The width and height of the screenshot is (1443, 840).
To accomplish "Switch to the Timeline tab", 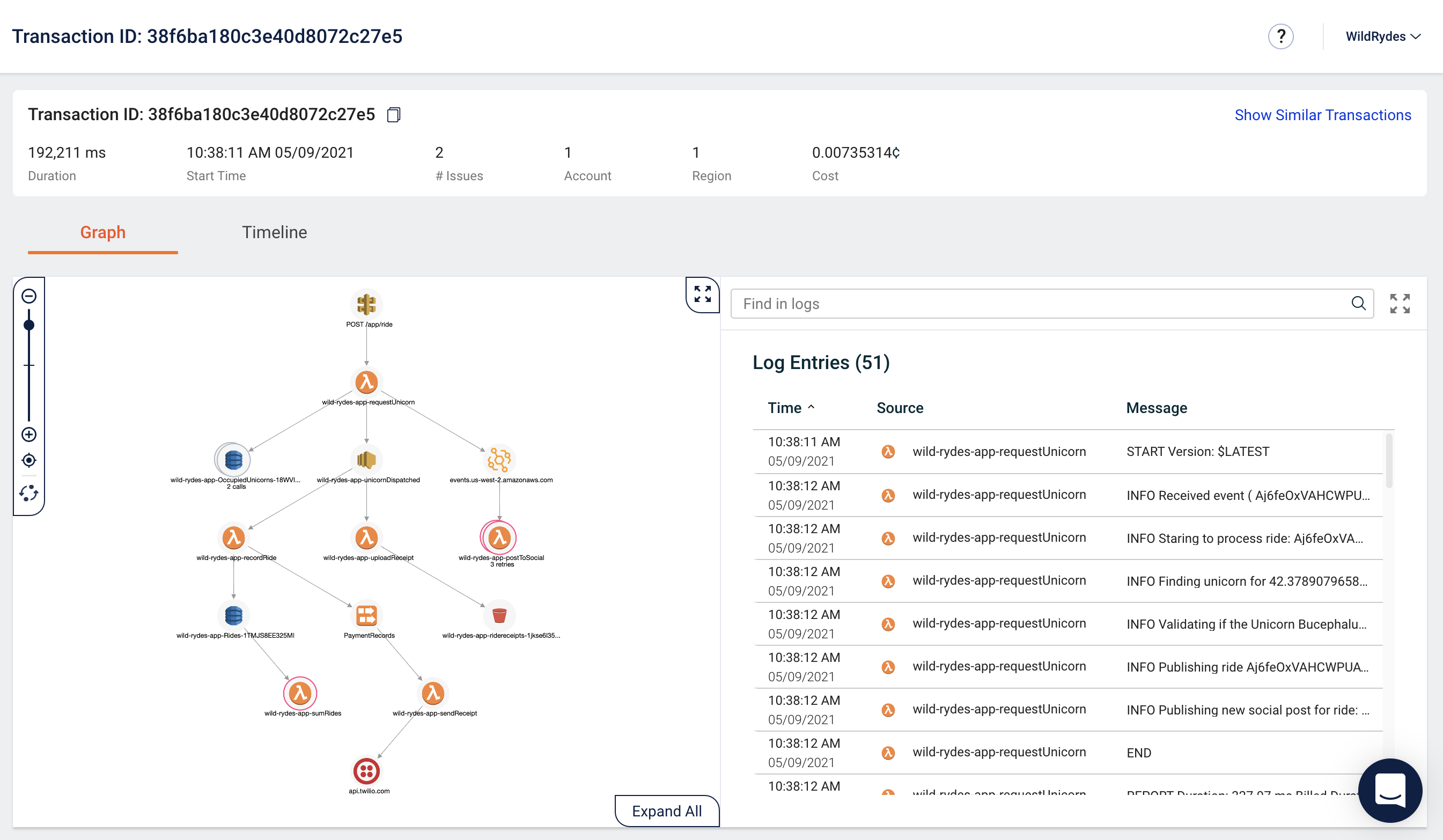I will tap(274, 232).
